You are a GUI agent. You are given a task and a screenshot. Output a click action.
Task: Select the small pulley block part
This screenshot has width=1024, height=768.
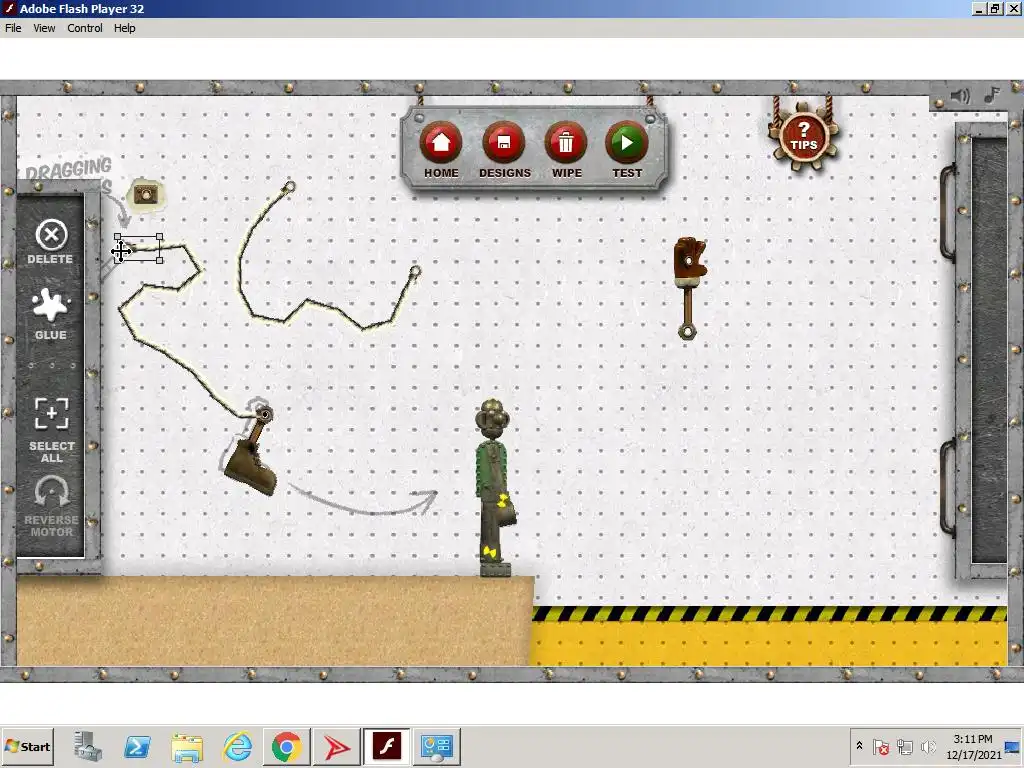click(x=145, y=194)
